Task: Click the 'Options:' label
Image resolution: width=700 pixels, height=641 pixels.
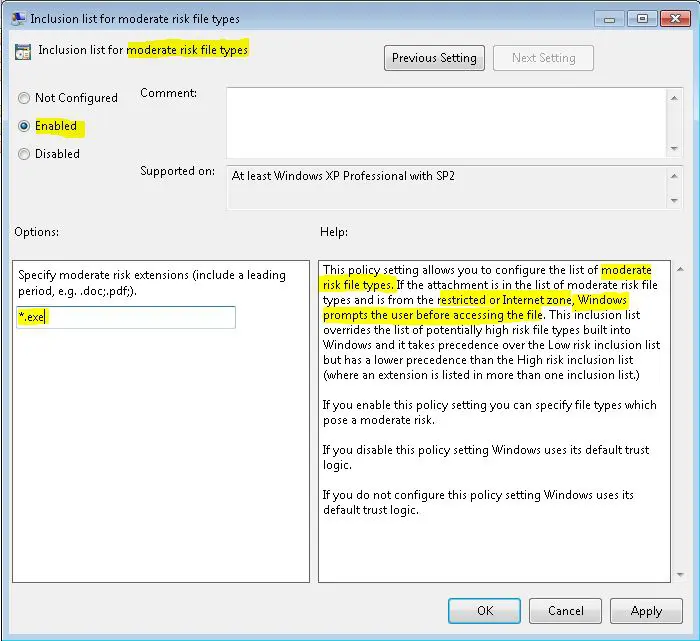Action: 37,232
